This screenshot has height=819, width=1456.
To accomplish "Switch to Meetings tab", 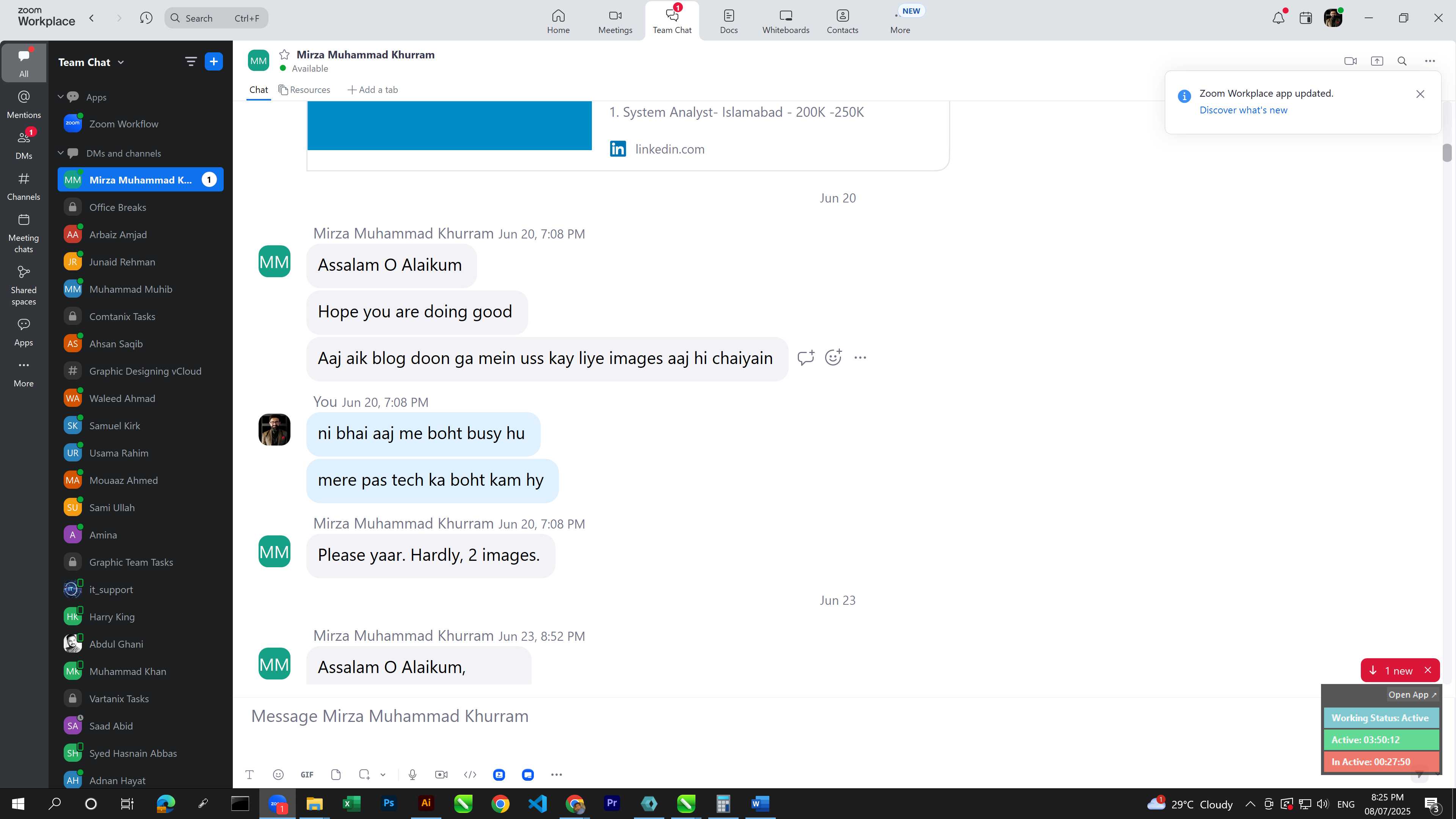I will [615, 22].
